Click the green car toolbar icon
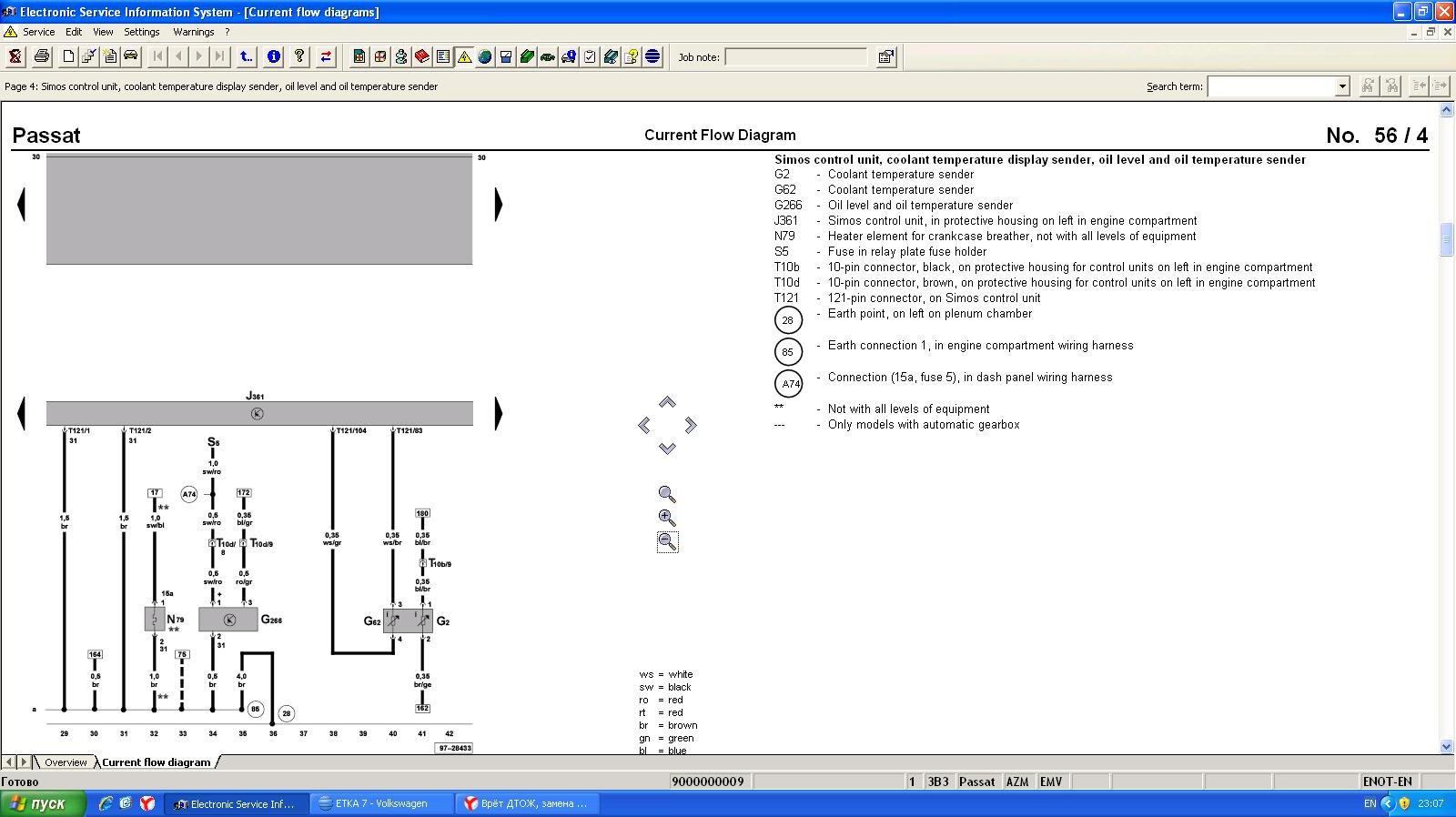 tap(548, 56)
